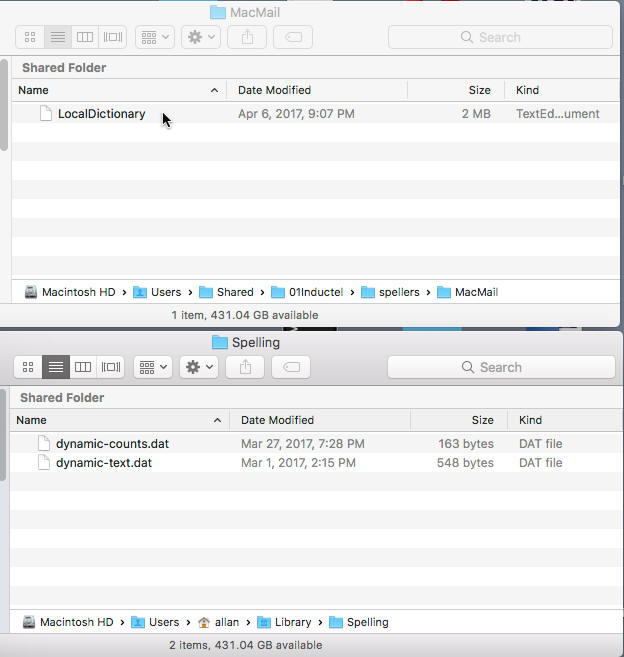This screenshot has width=624, height=657.
Task: Select column view in MacMail window
Action: [85, 37]
